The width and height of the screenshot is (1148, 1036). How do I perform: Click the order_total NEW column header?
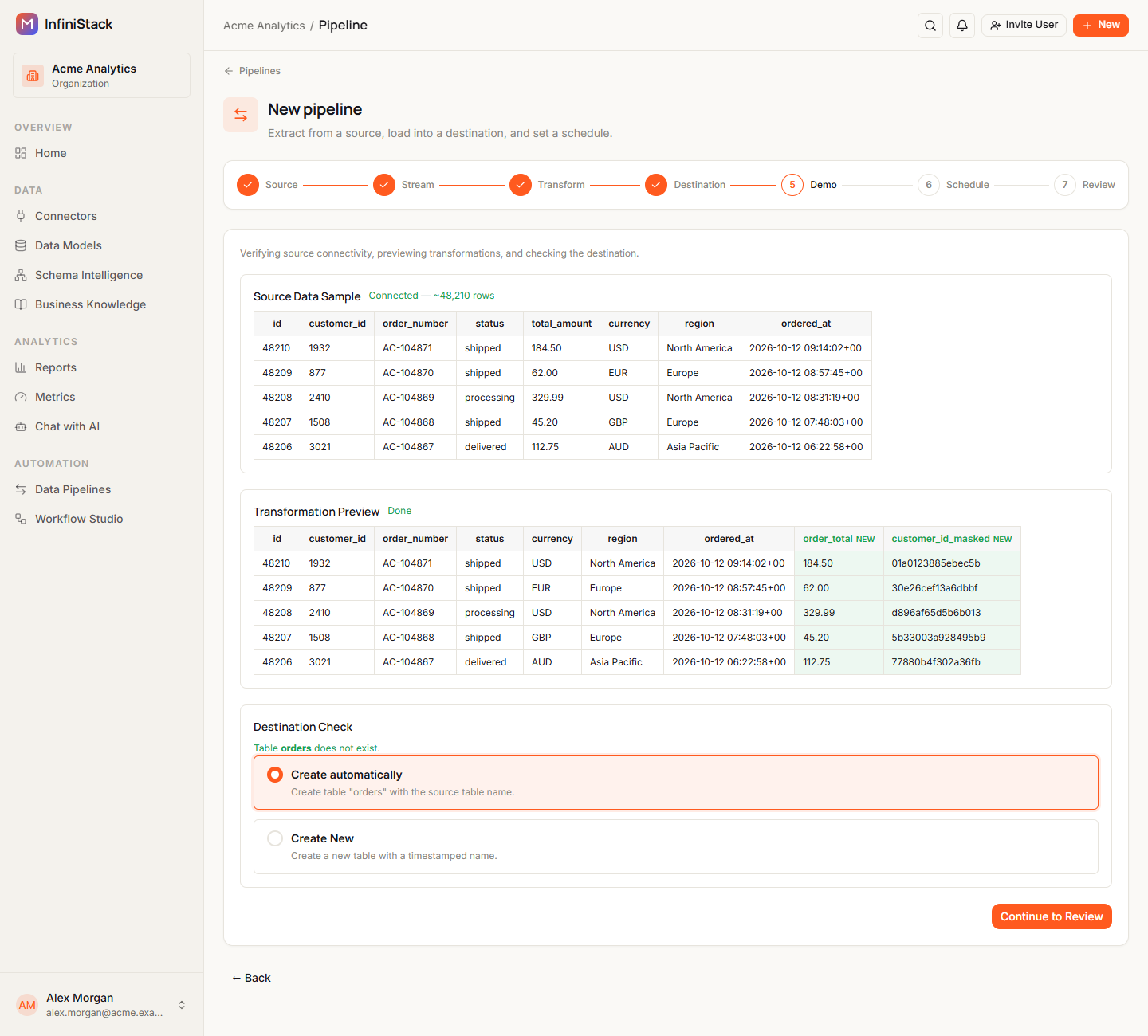point(839,539)
